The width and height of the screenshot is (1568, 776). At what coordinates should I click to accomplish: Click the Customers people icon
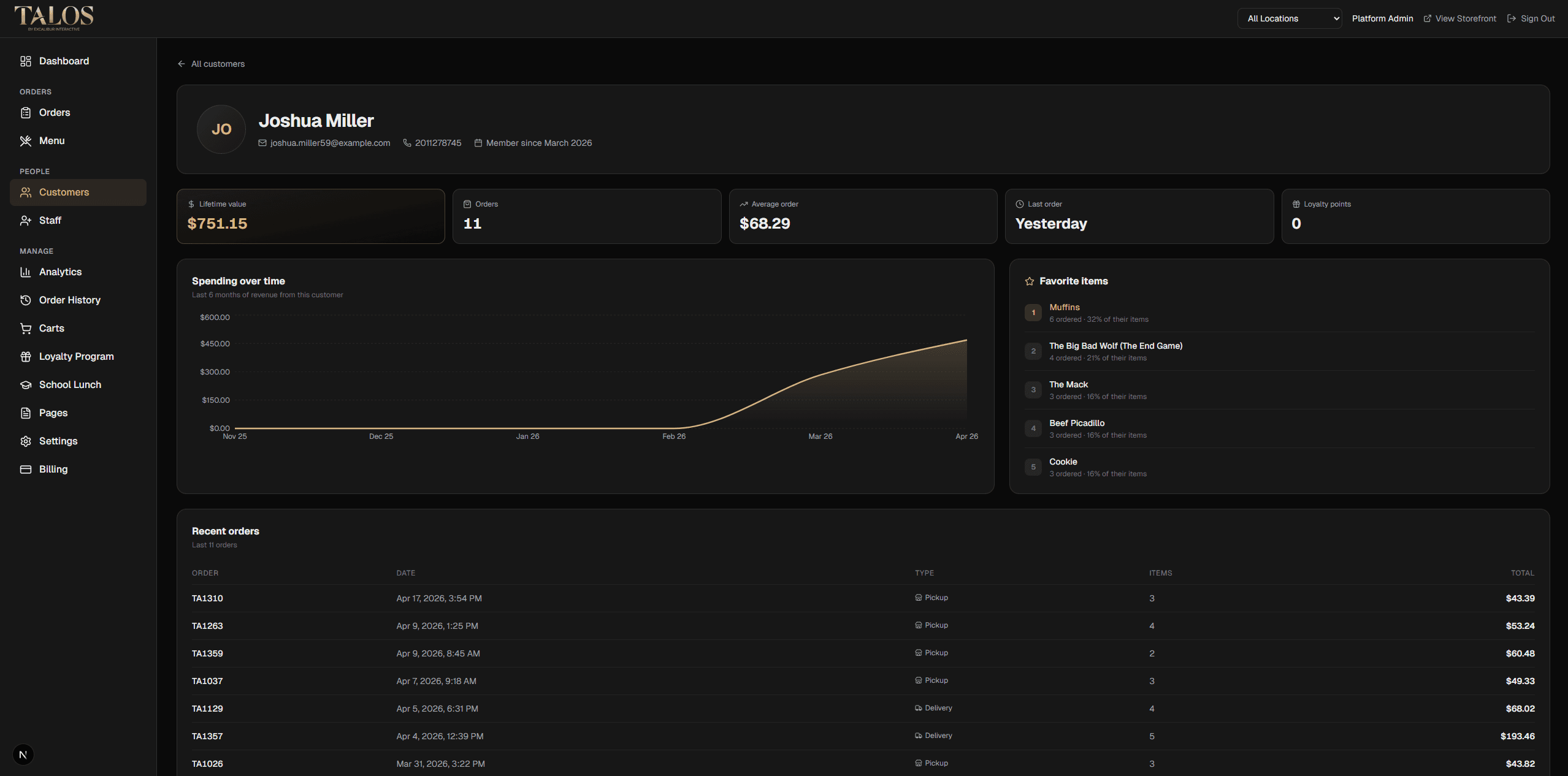pyautogui.click(x=25, y=192)
